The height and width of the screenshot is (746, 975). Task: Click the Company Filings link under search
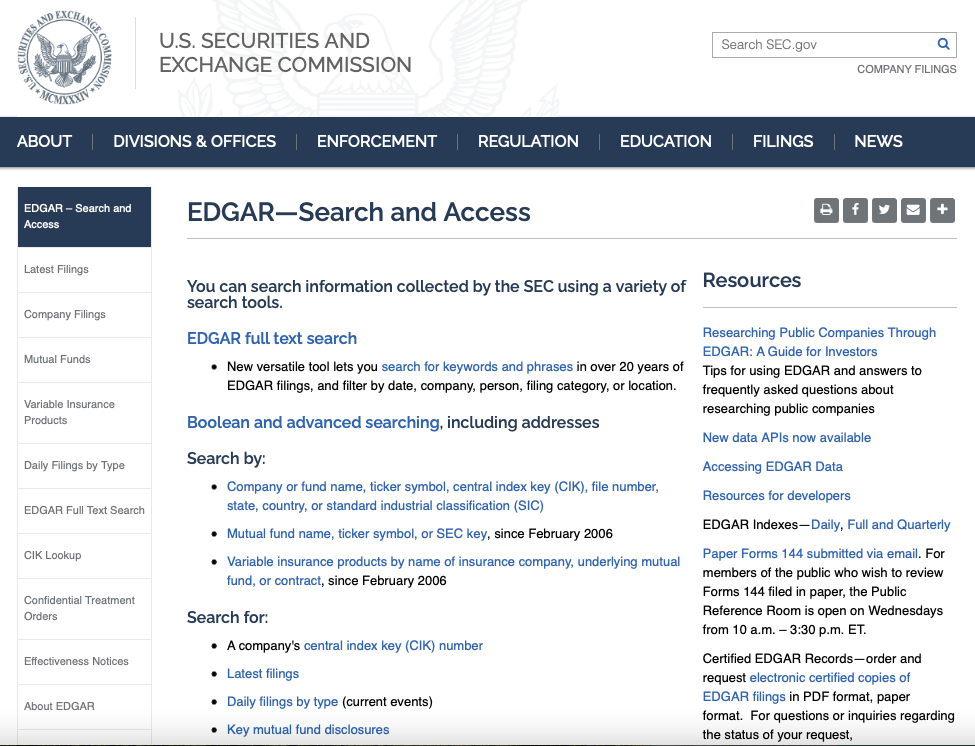(x=907, y=69)
